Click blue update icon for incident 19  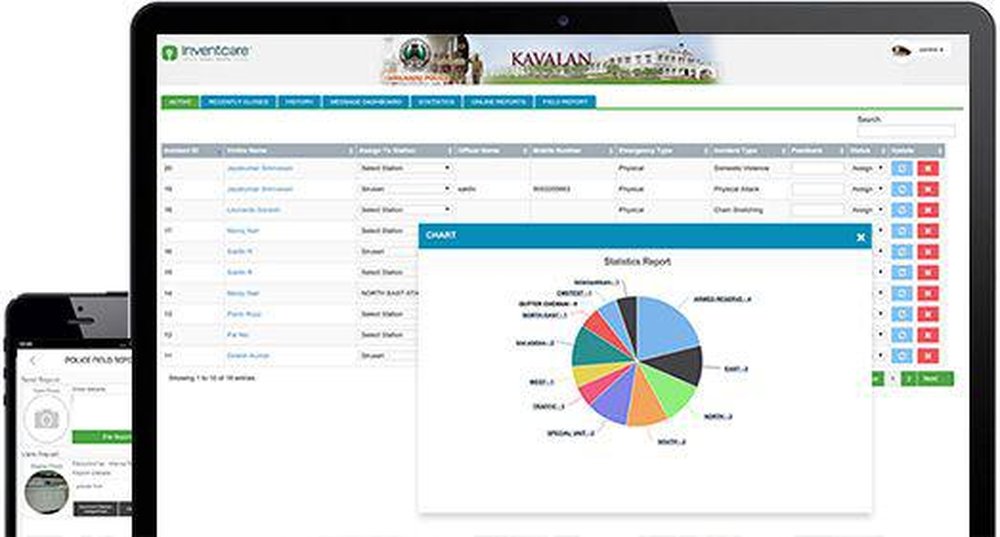pyautogui.click(x=901, y=189)
